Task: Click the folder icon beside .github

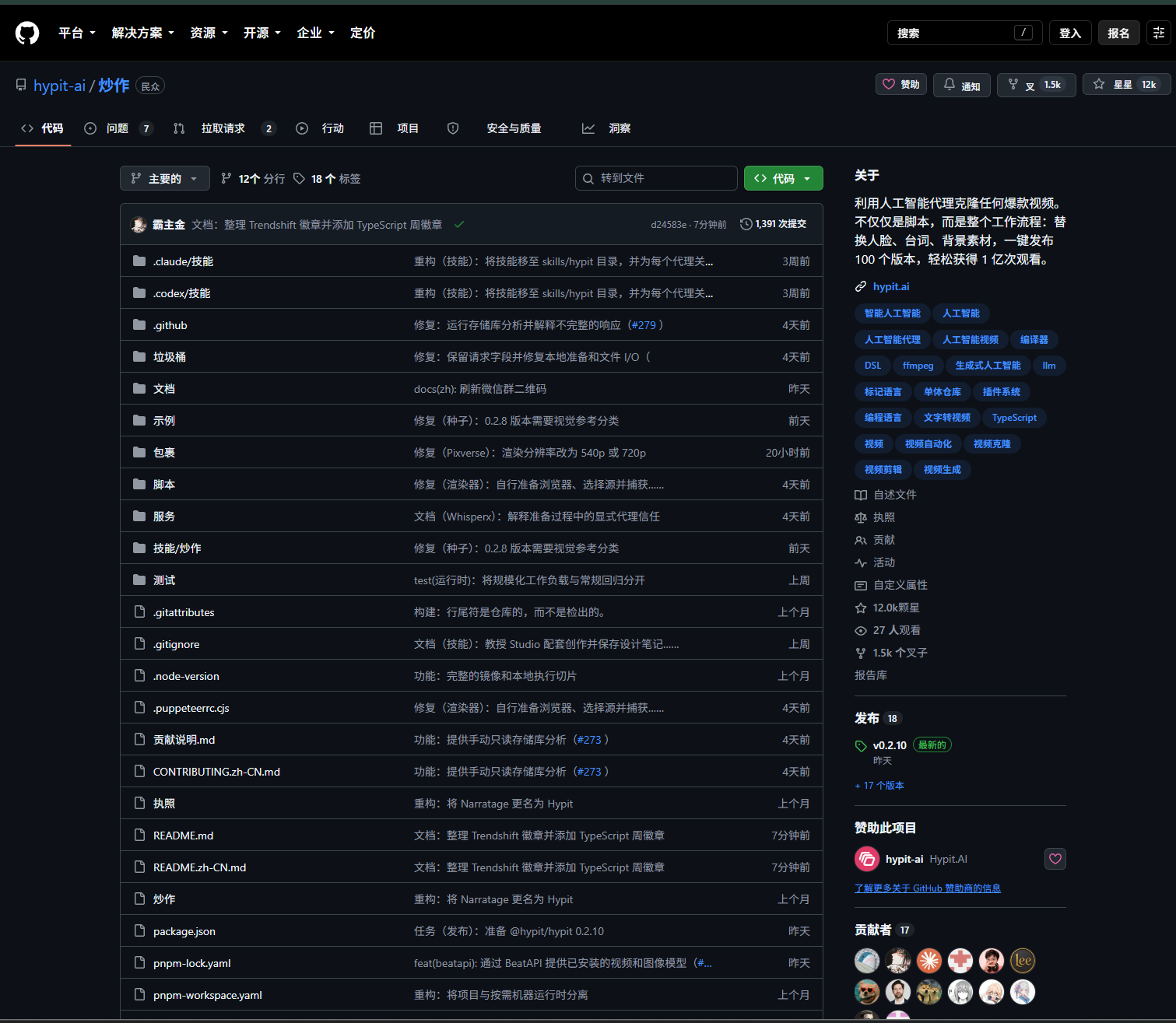Action: 139,325
